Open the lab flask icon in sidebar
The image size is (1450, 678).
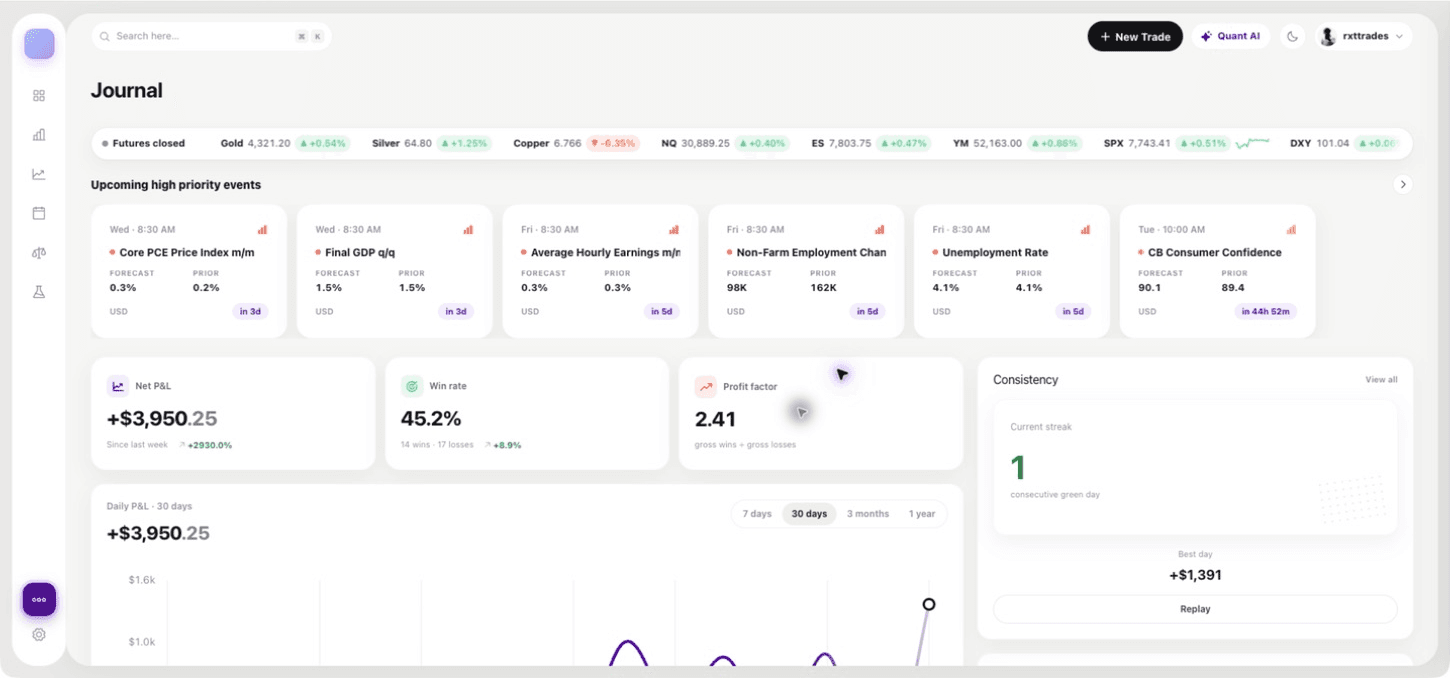pos(39,292)
